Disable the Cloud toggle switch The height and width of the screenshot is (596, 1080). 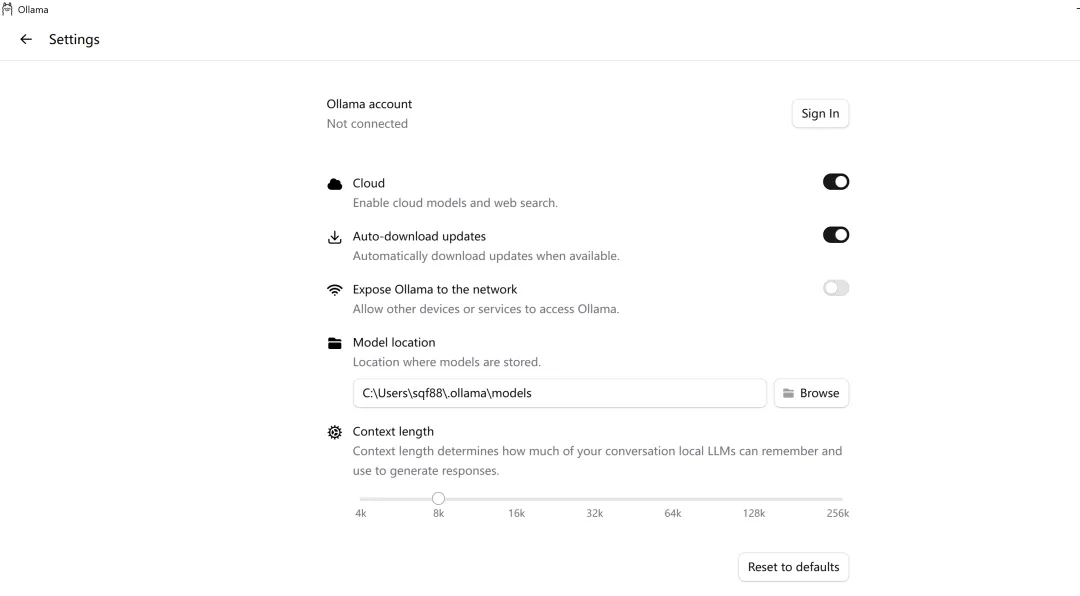(x=835, y=182)
